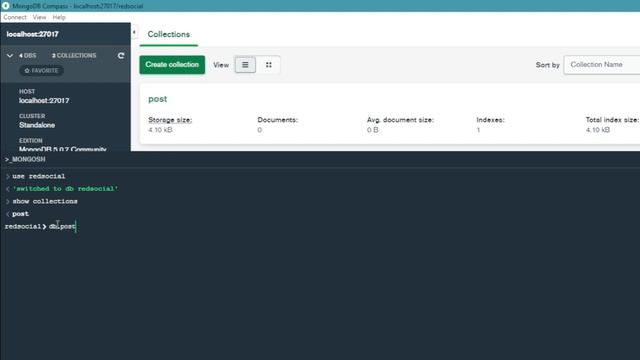Click the Indexes label
The height and width of the screenshot is (360, 640).
point(490,120)
